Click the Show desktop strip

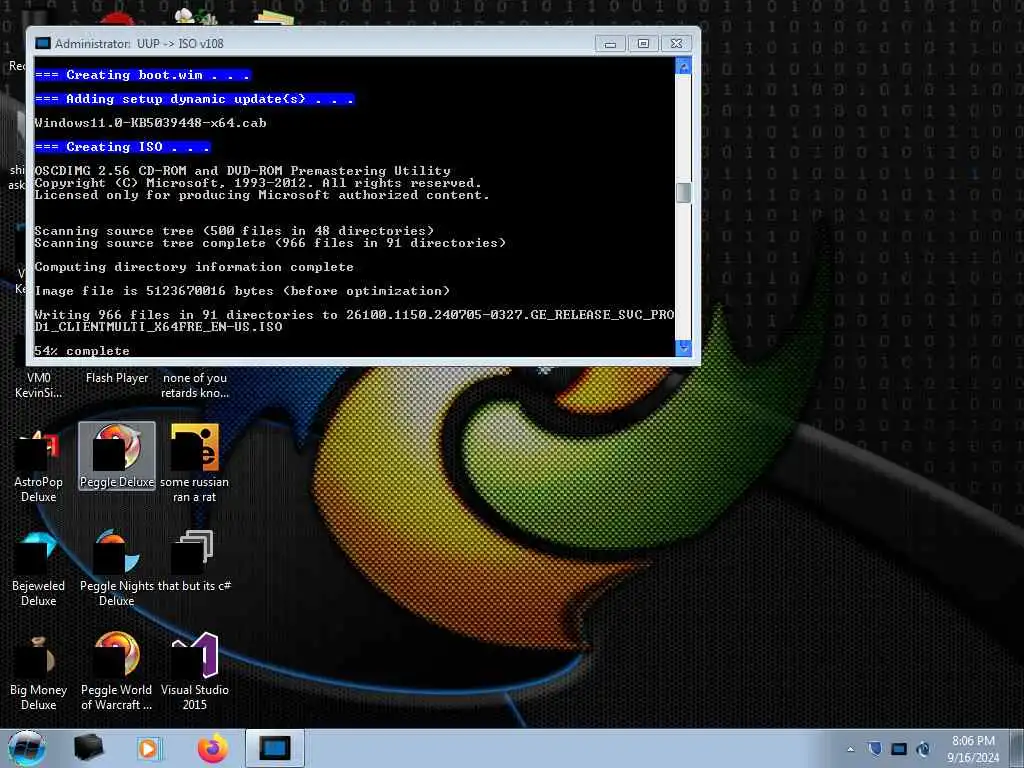pyautogui.click(x=1018, y=748)
